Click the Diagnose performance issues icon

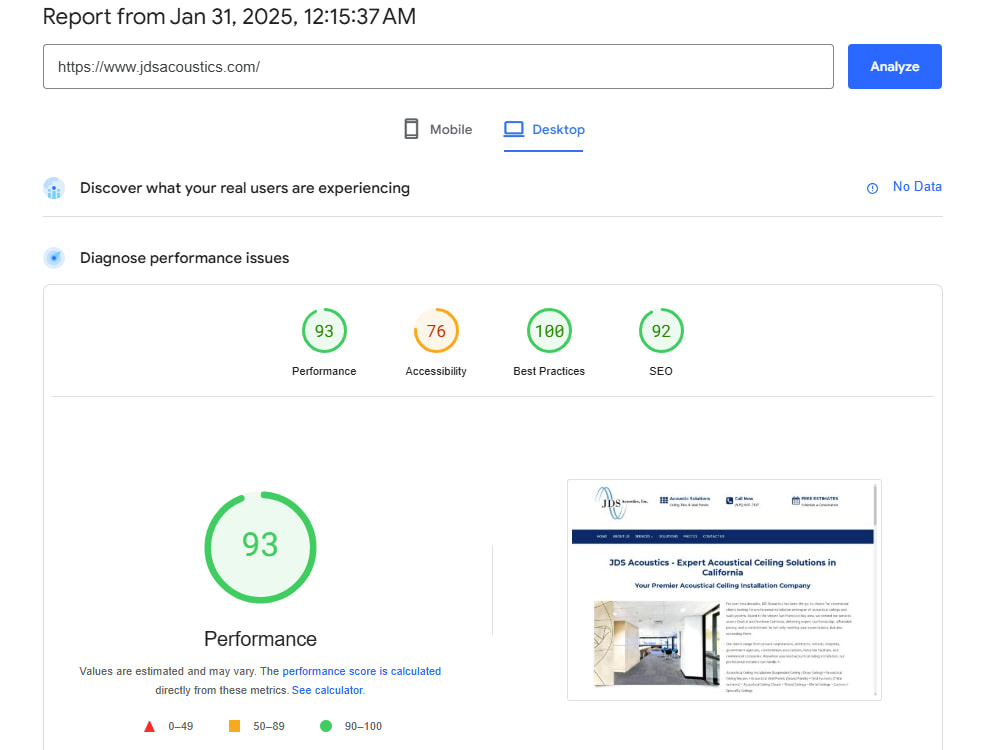click(54, 258)
